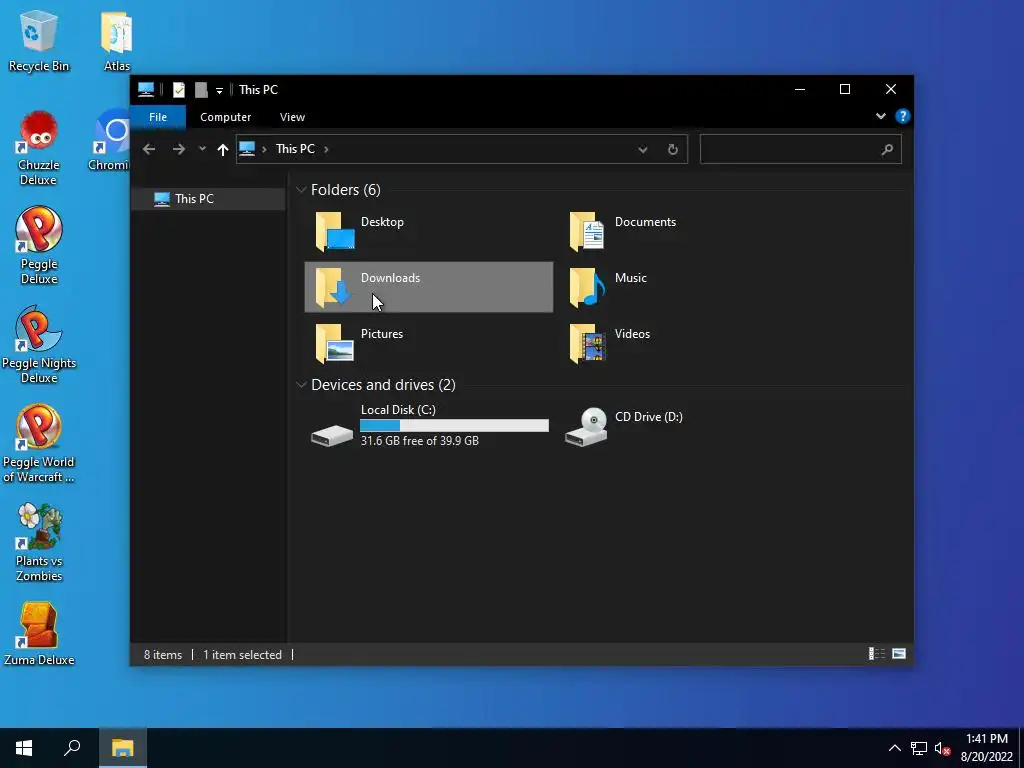This screenshot has width=1024, height=768.
Task: Click the This PC window title icon
Action: [x=146, y=89]
